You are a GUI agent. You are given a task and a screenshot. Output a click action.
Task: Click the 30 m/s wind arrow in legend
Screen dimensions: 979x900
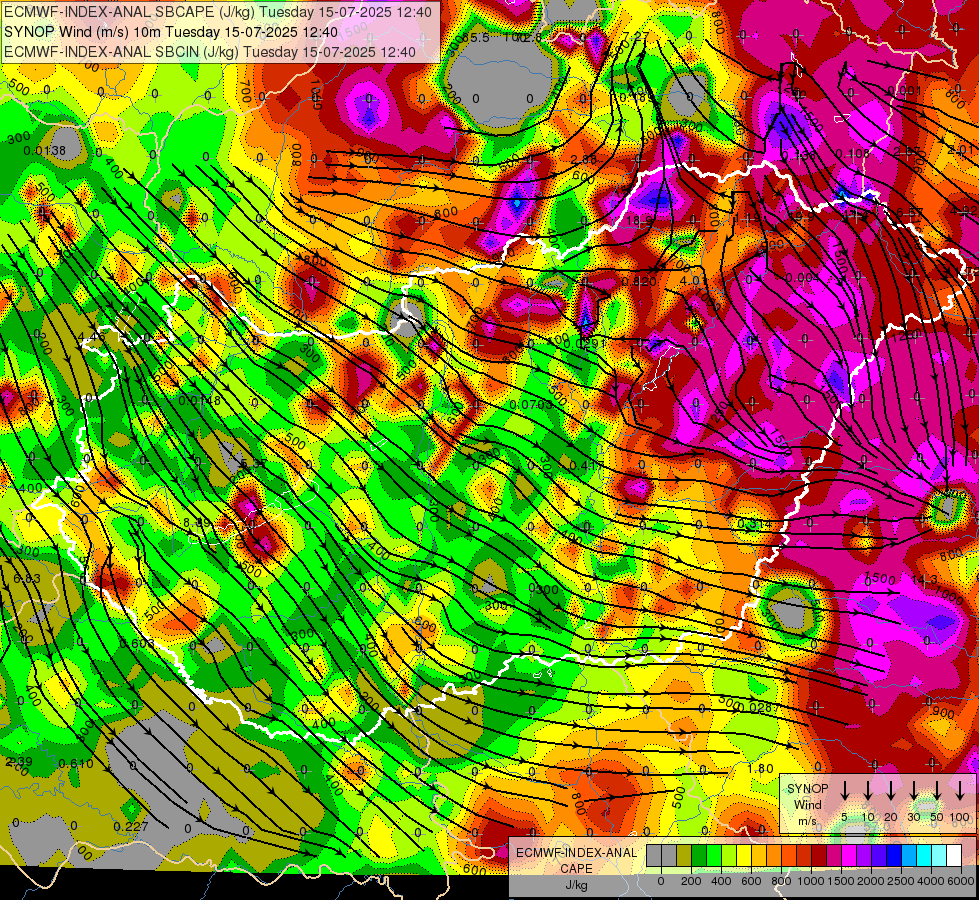913,789
